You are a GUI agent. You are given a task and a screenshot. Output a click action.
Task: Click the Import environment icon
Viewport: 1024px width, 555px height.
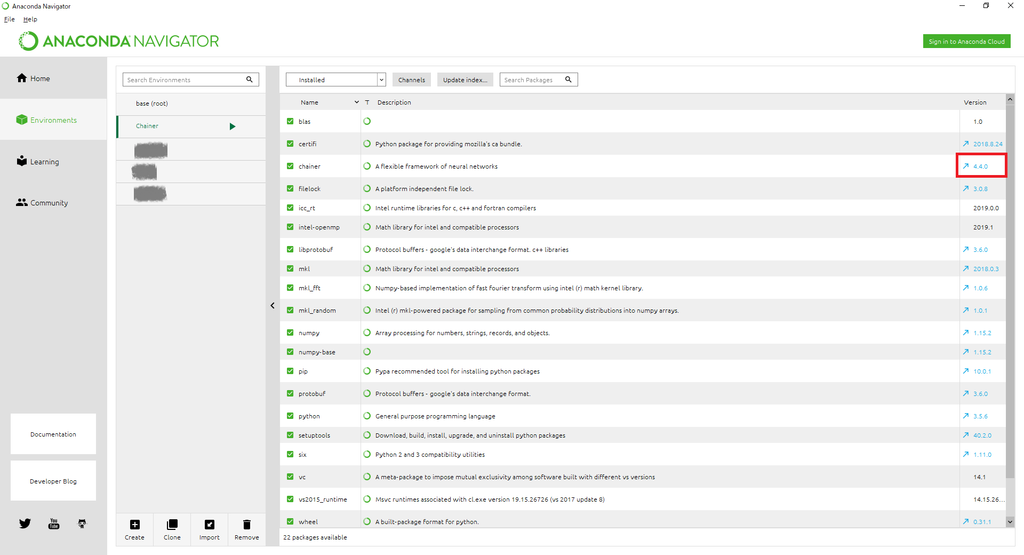pos(209,524)
